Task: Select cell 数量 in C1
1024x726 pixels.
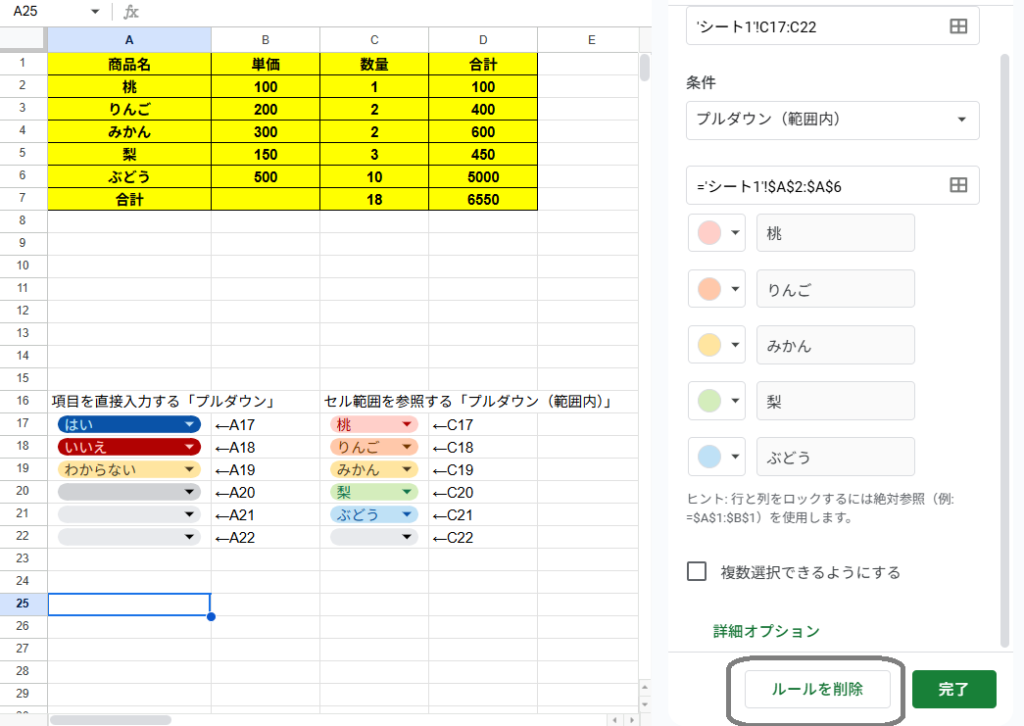Action: pos(374,64)
